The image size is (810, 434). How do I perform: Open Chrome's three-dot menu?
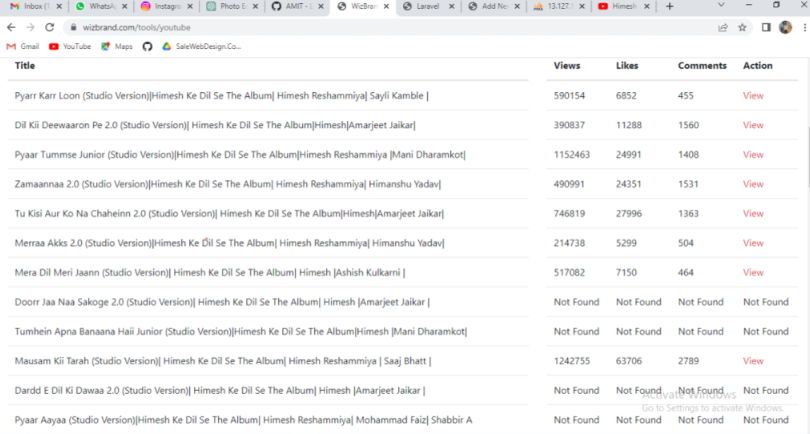[x=805, y=27]
